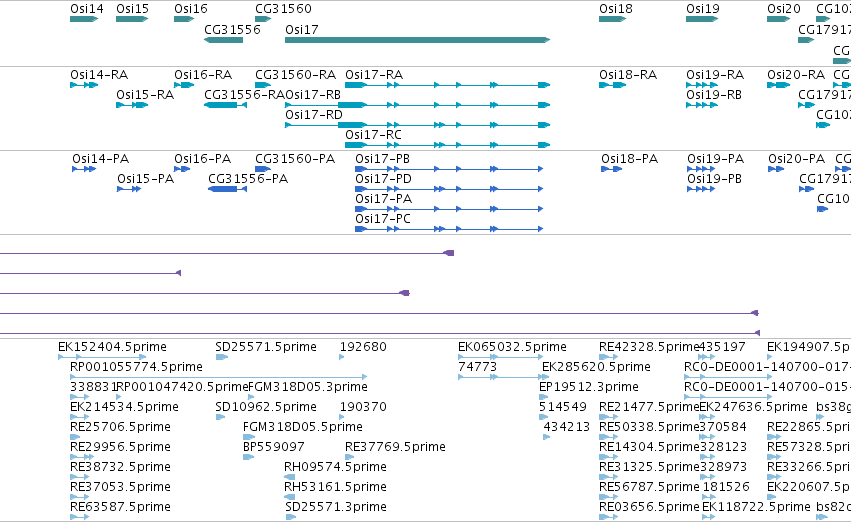The height and width of the screenshot is (522, 851).
Task: Click the Osi16-RA transcript label
Action: click(203, 74)
